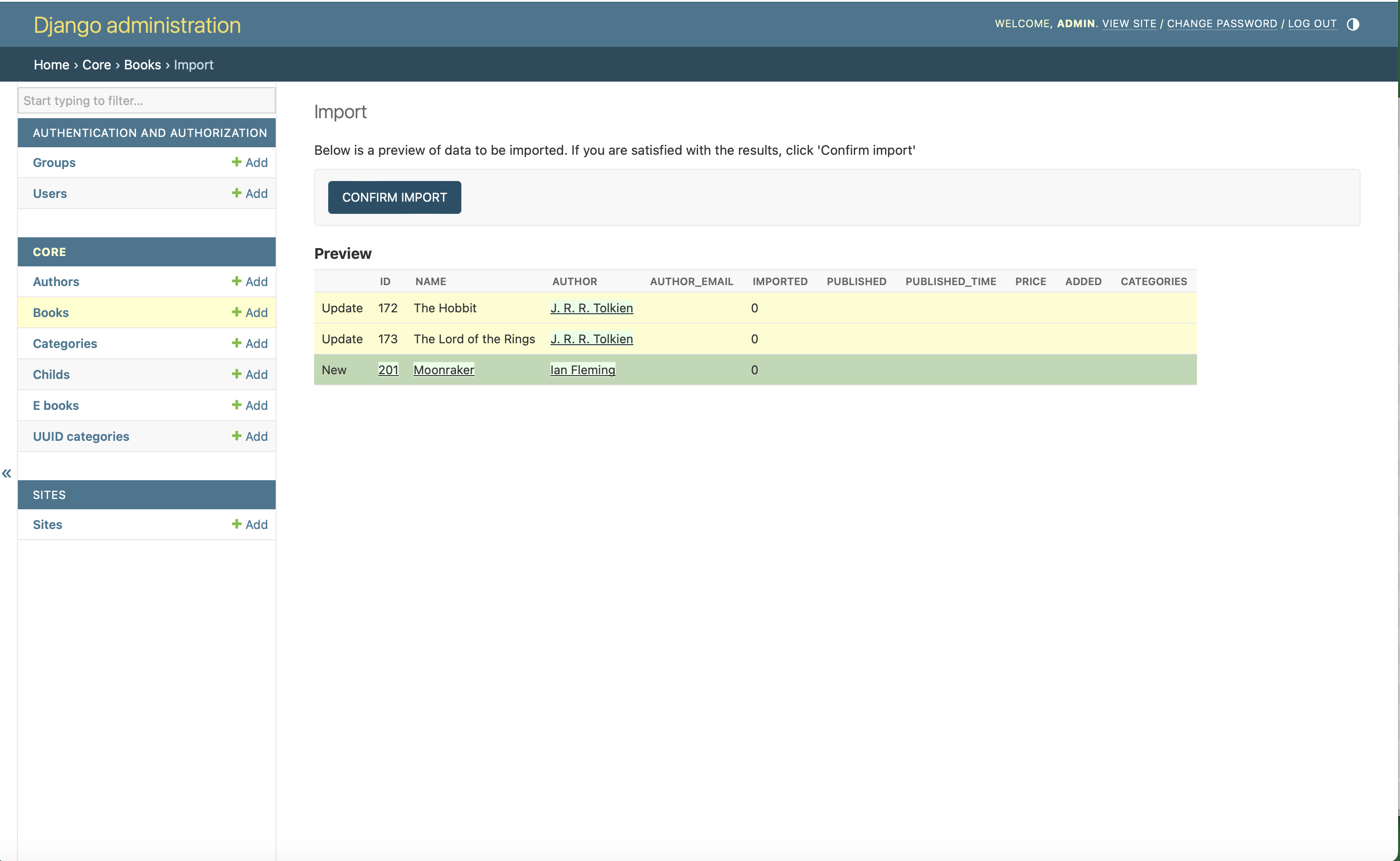The image size is (1400, 861).
Task: Click the 173 ID cell
Action: [388, 339]
